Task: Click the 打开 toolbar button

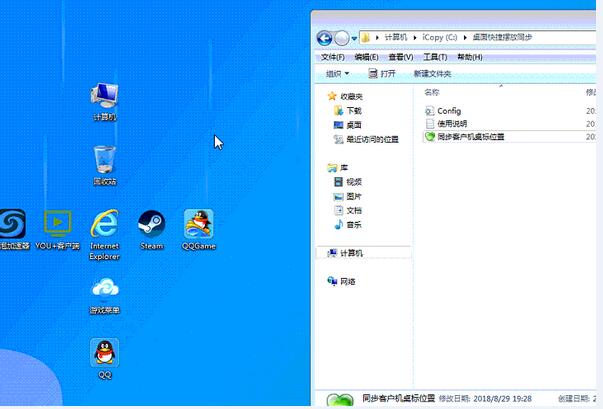Action: (x=381, y=74)
